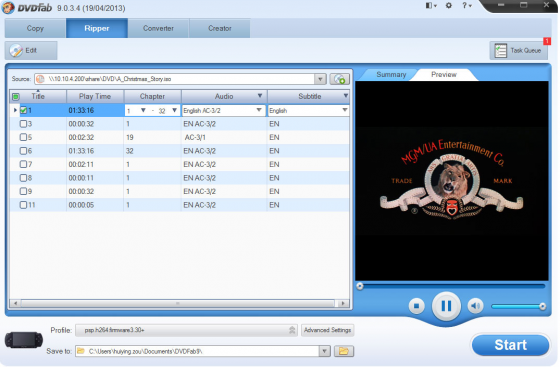Click the Start button
This screenshot has width=560, height=367.
pyautogui.click(x=510, y=345)
